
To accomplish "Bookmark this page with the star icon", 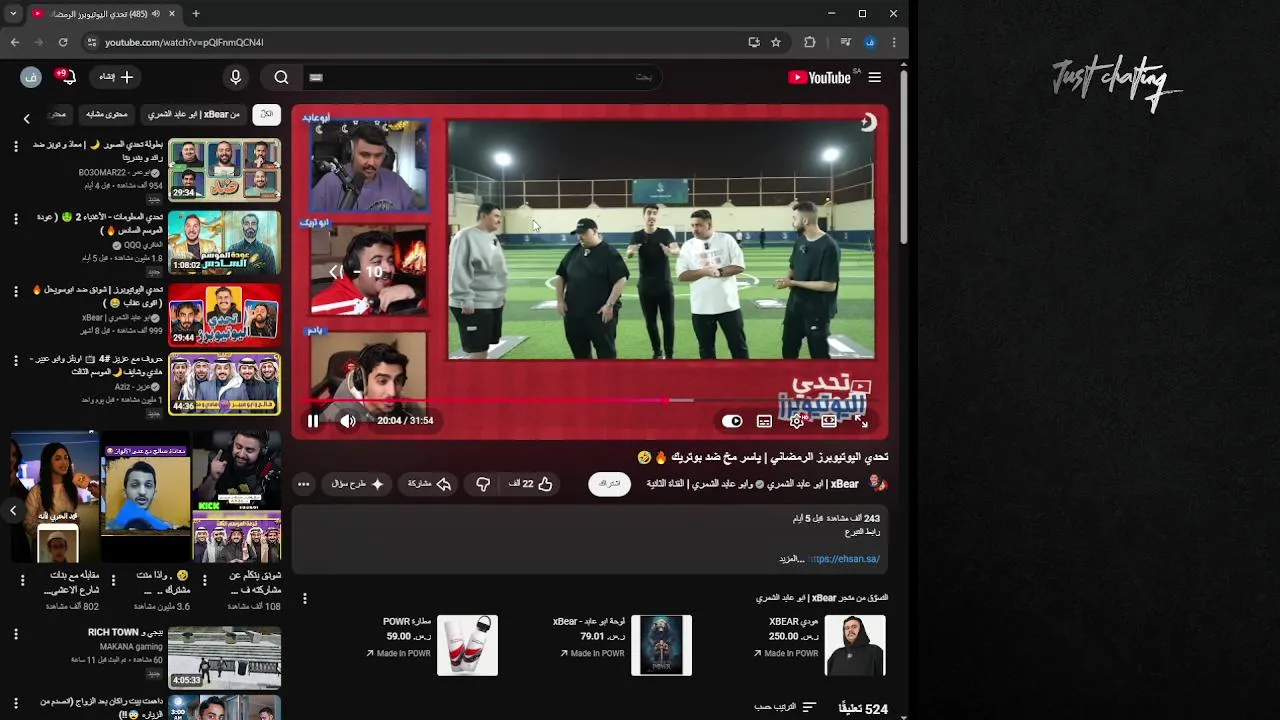I will point(776,42).
